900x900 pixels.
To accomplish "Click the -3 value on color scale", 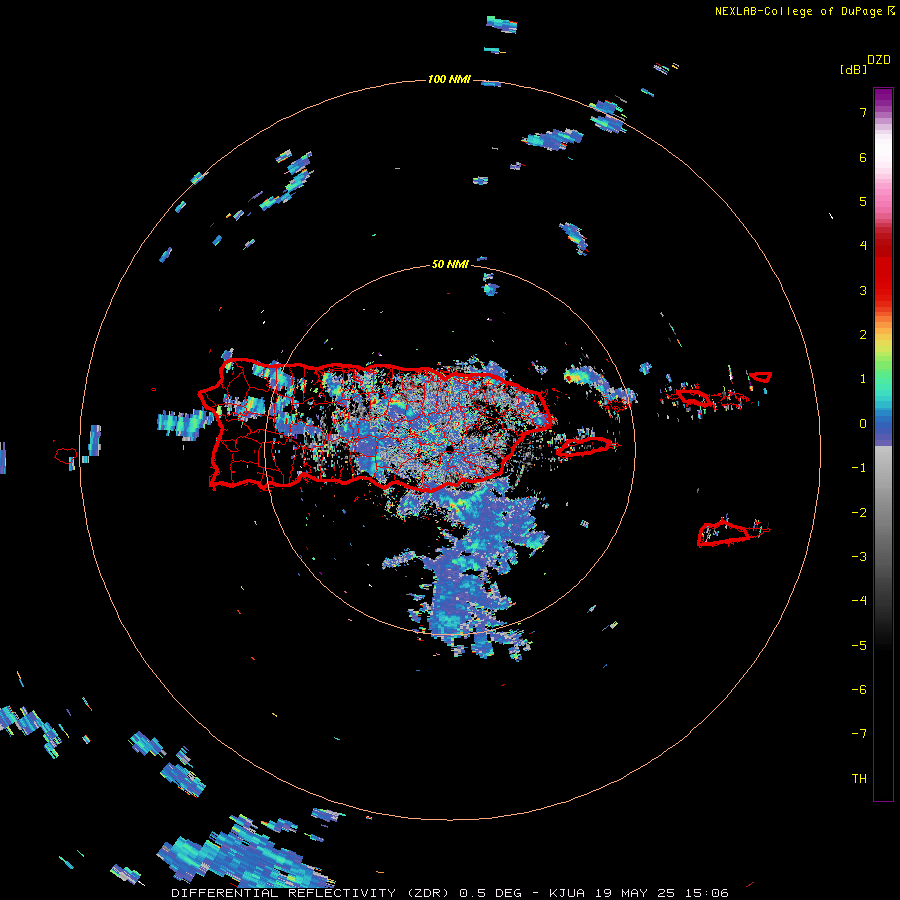I will coord(859,557).
